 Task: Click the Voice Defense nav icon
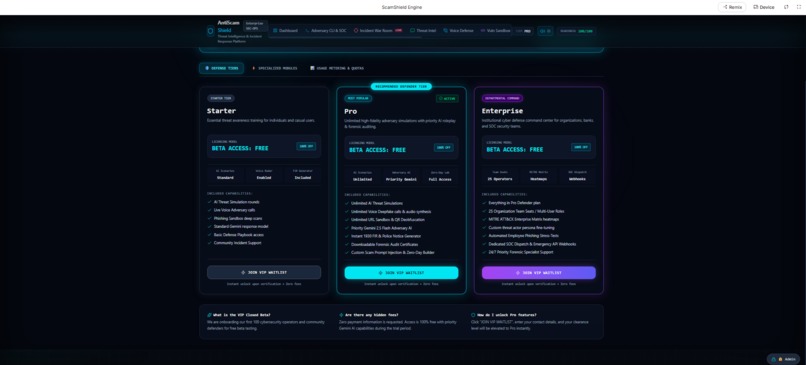(446, 30)
